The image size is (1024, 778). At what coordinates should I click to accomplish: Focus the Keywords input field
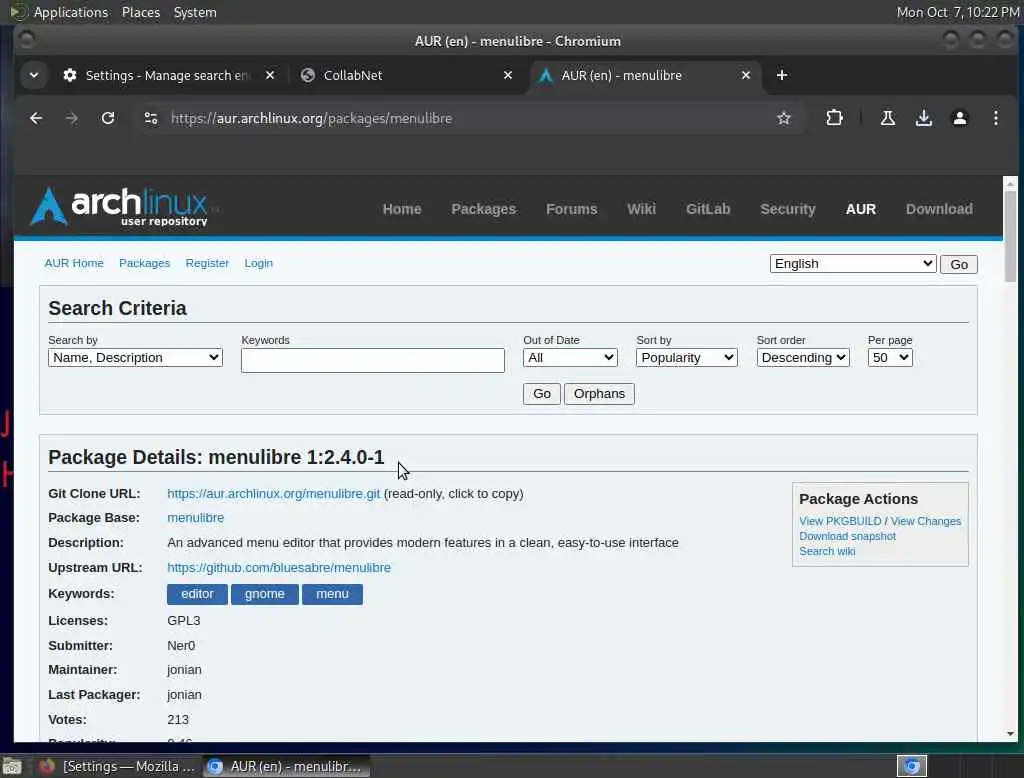click(x=372, y=361)
